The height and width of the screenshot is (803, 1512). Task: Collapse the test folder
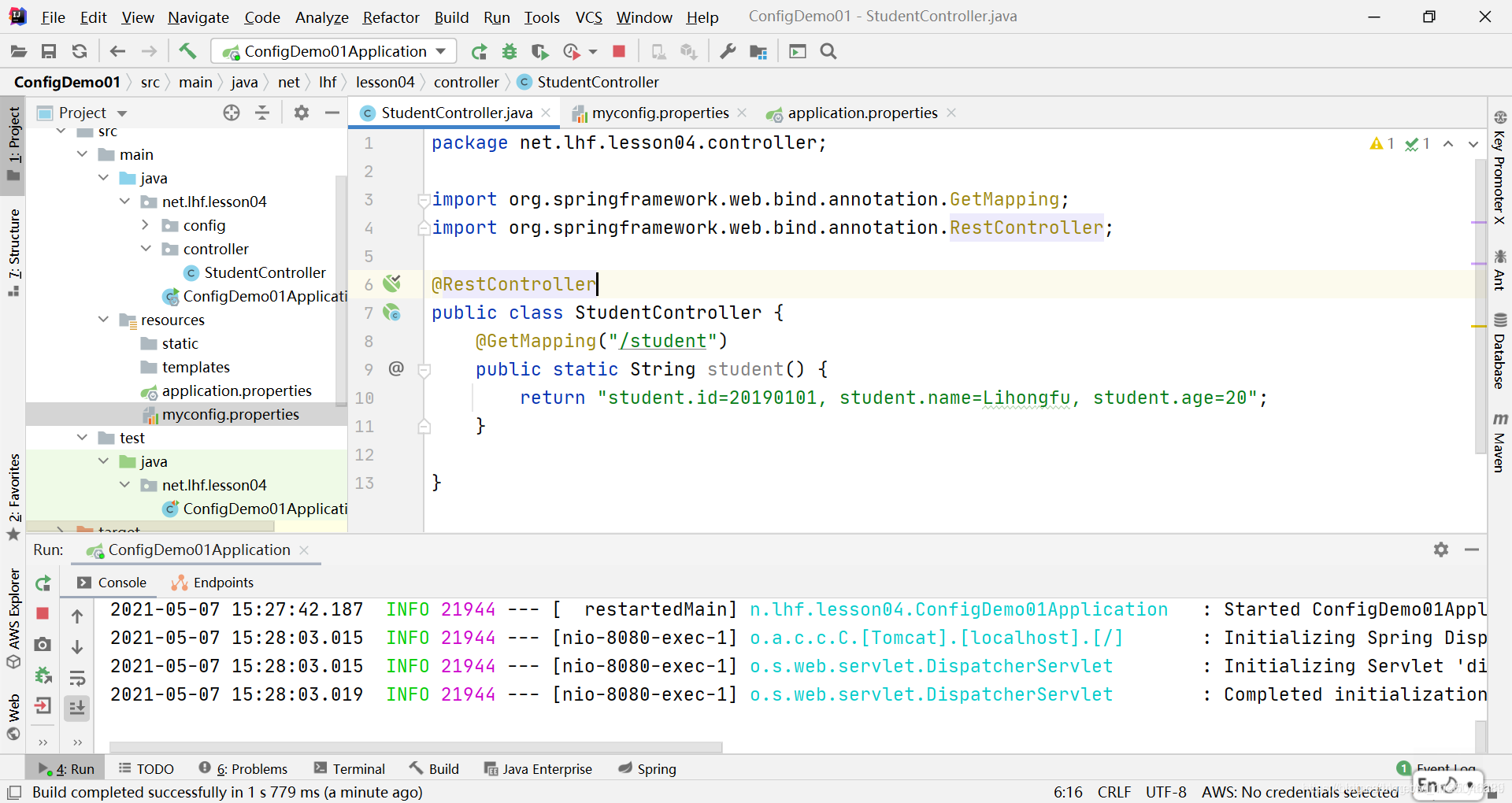point(83,438)
